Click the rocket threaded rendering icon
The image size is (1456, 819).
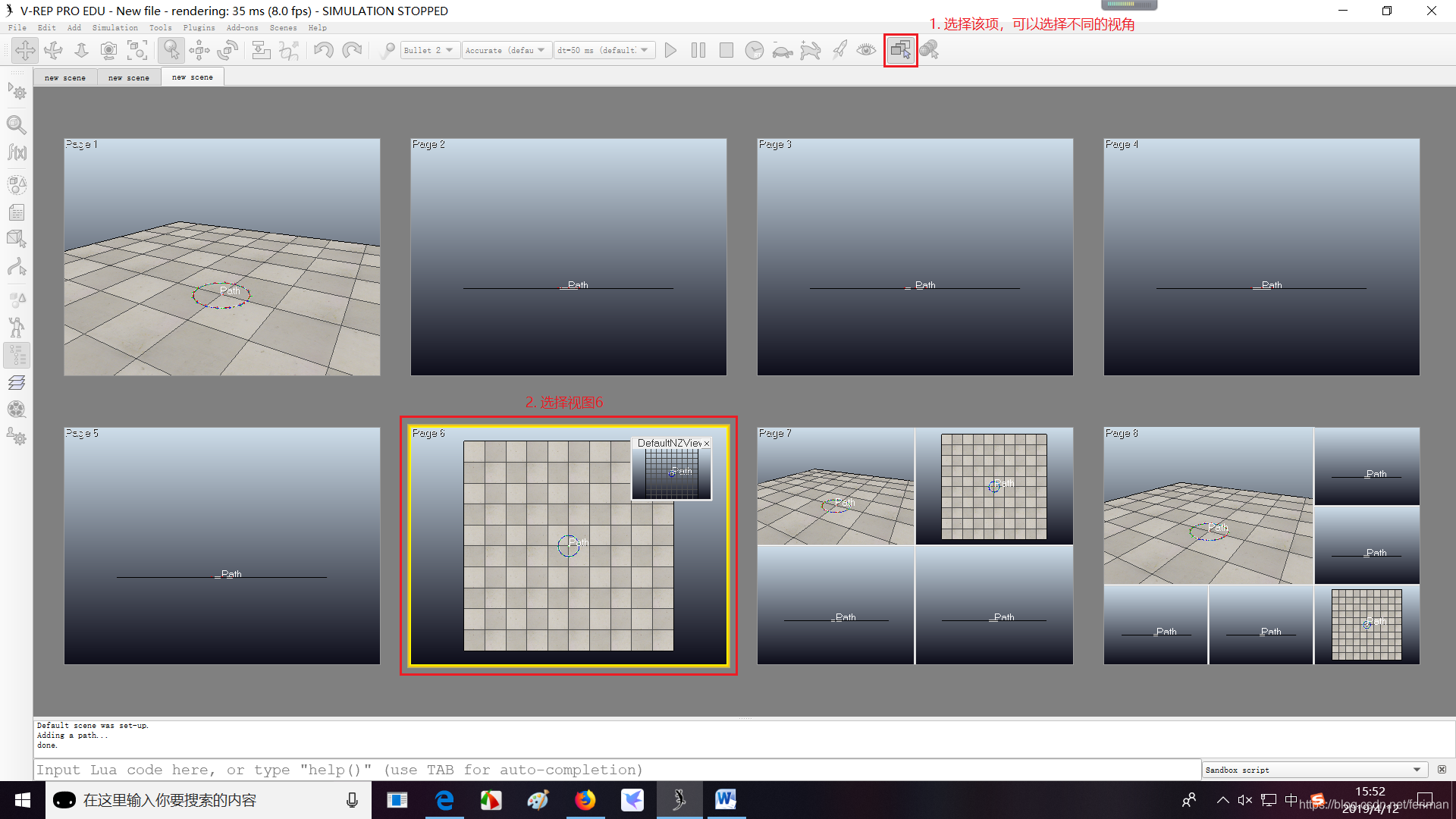pyautogui.click(x=839, y=50)
